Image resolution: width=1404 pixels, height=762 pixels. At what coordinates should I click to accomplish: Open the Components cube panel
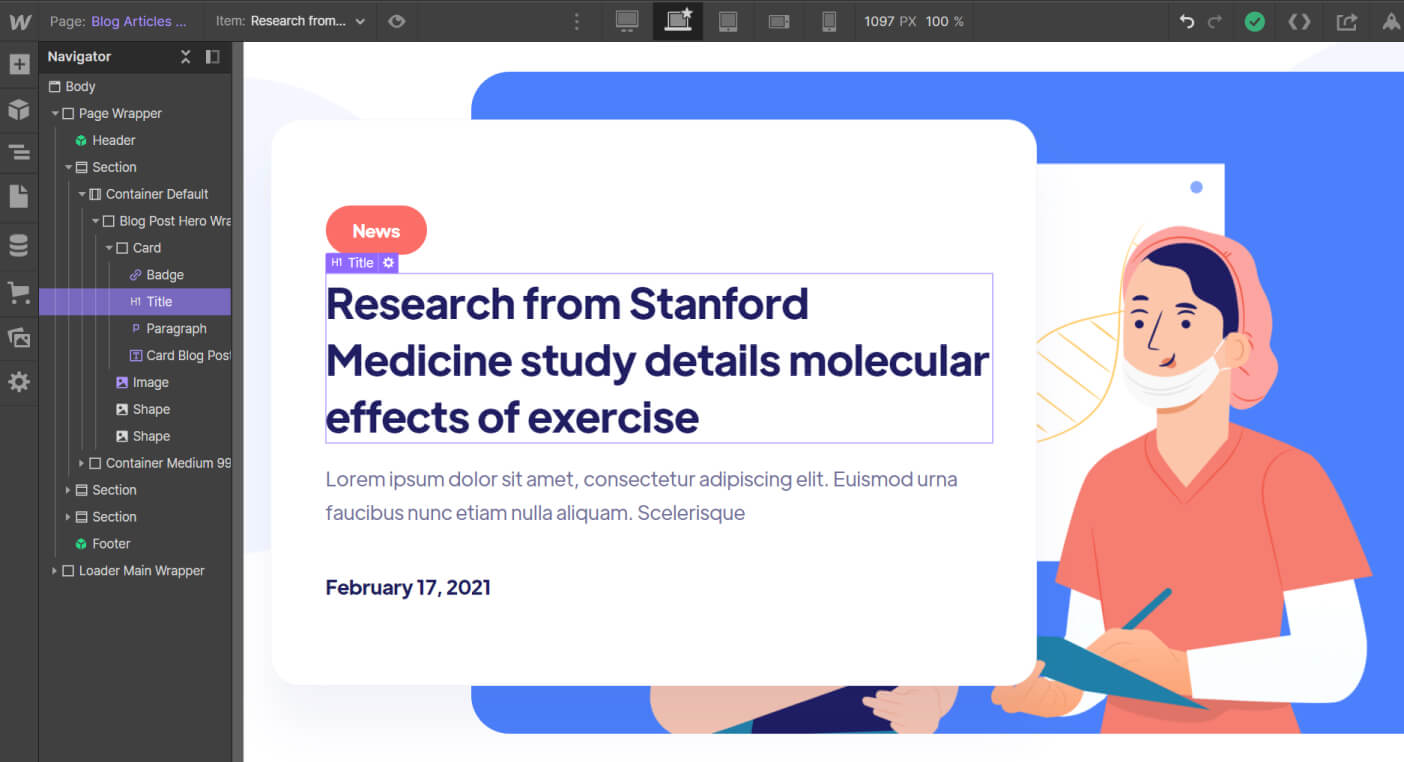[x=19, y=110]
